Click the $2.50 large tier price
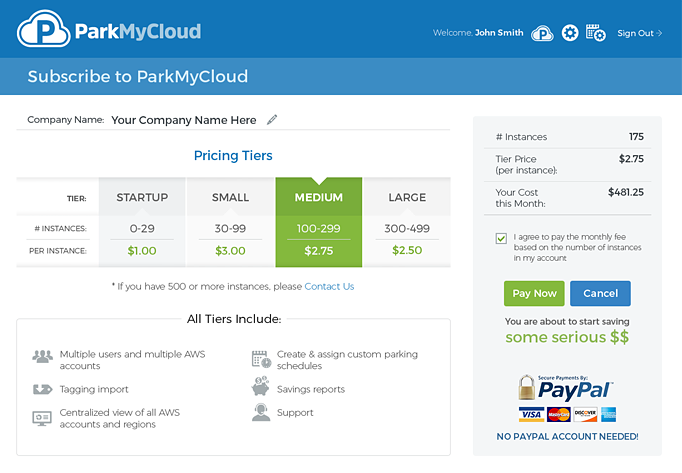682x473 pixels. click(x=407, y=250)
